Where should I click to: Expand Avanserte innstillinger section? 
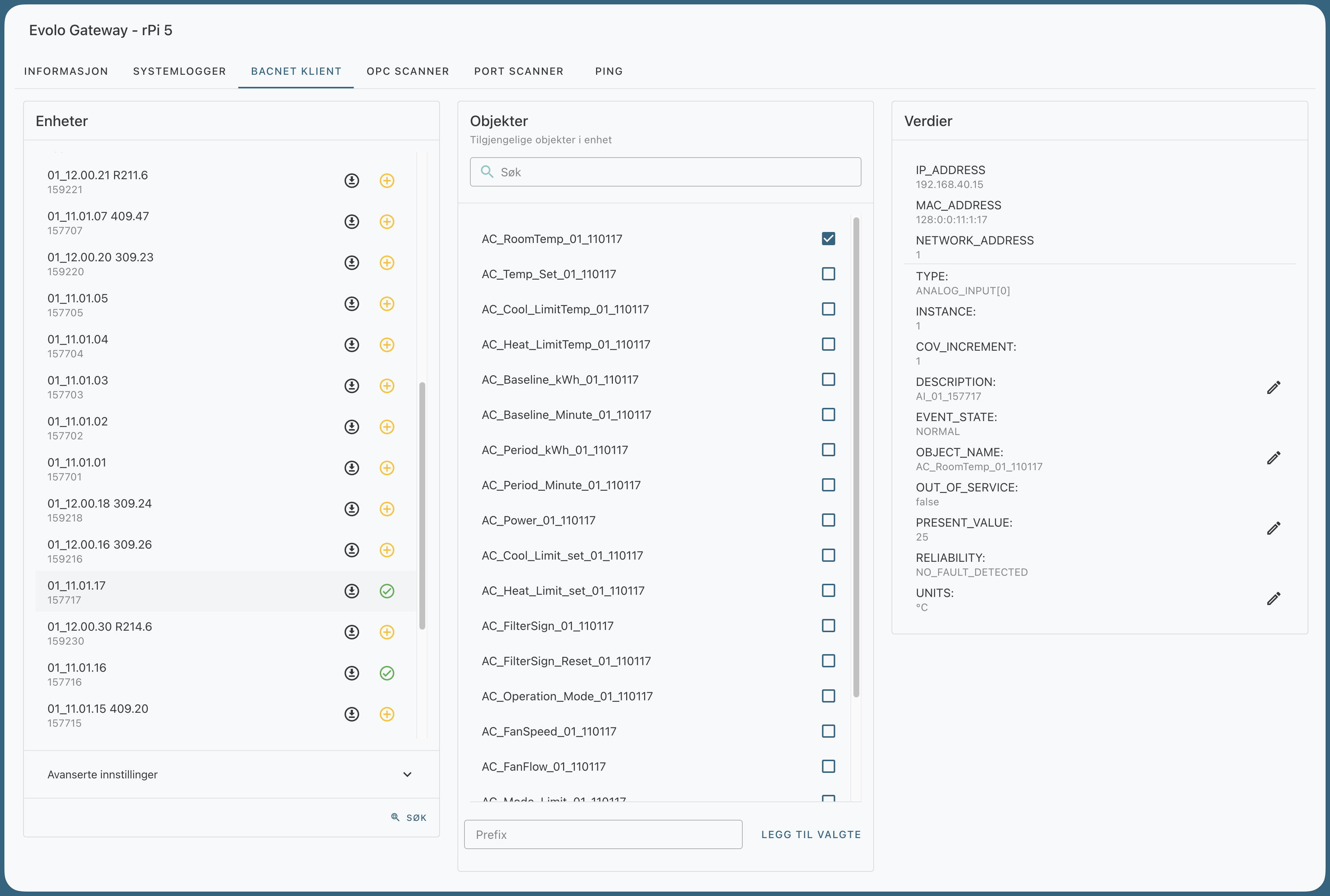pyautogui.click(x=231, y=775)
